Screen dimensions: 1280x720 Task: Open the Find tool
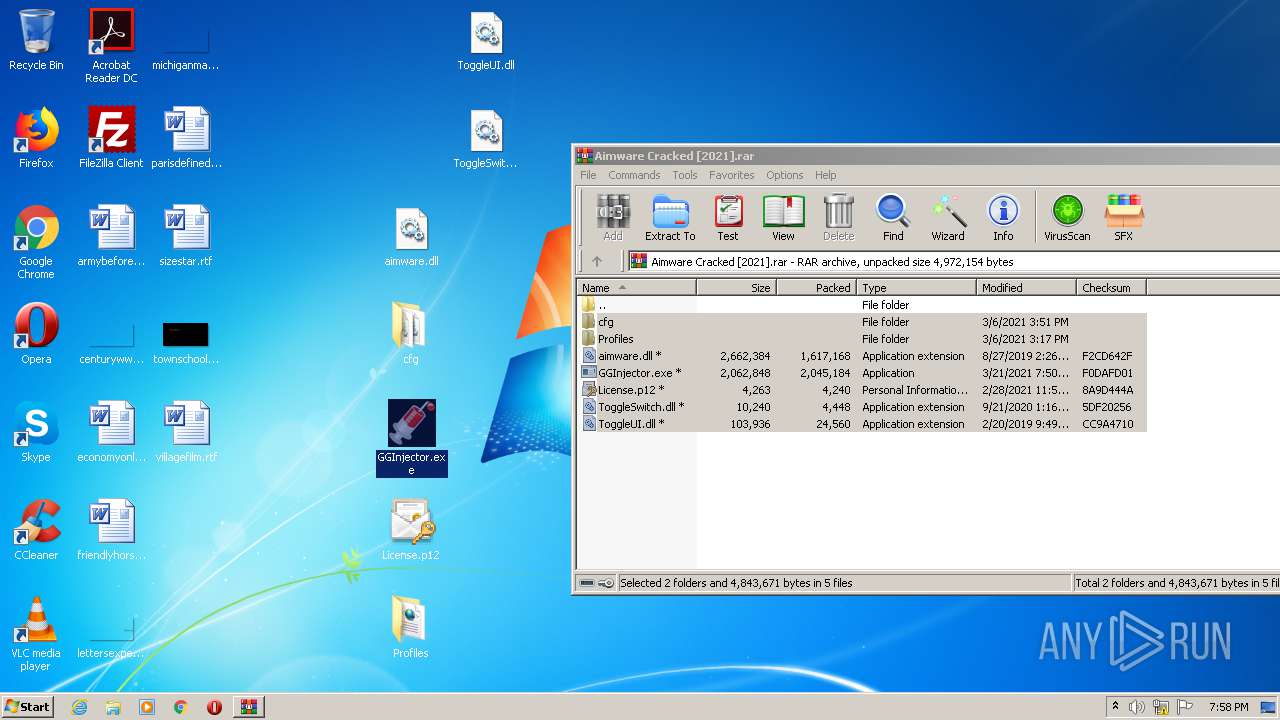pos(893,218)
